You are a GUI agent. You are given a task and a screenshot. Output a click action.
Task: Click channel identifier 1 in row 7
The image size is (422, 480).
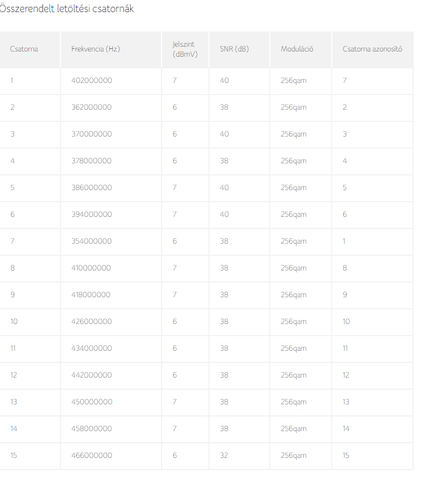pyautogui.click(x=344, y=241)
